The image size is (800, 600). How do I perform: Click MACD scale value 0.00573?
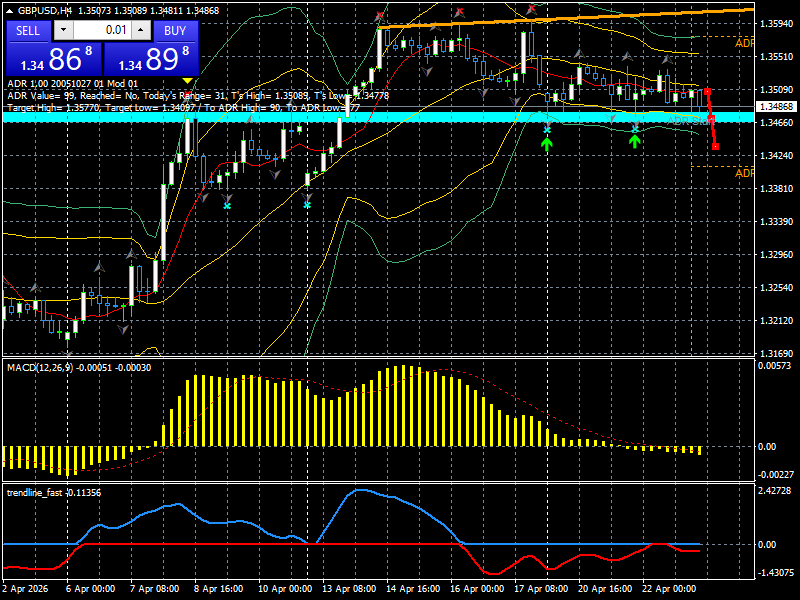tap(774, 365)
